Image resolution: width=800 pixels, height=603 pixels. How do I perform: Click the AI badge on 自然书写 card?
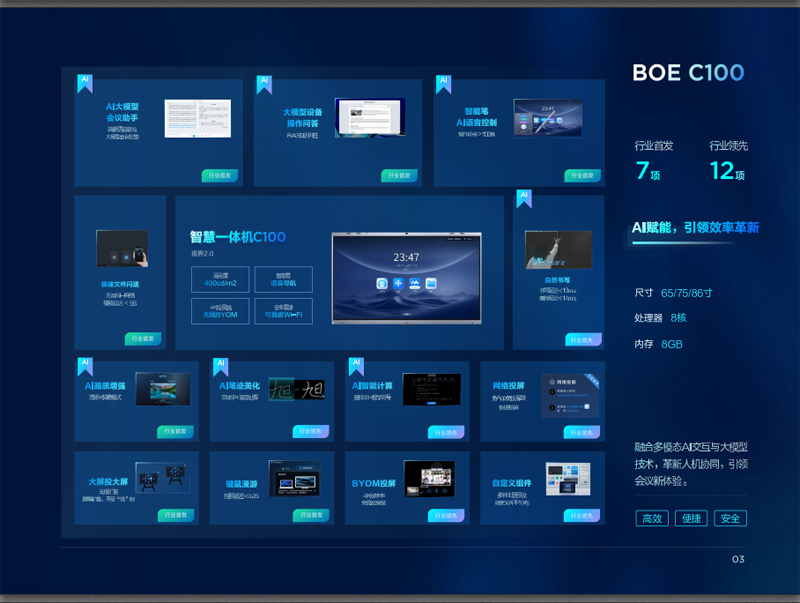coord(524,198)
